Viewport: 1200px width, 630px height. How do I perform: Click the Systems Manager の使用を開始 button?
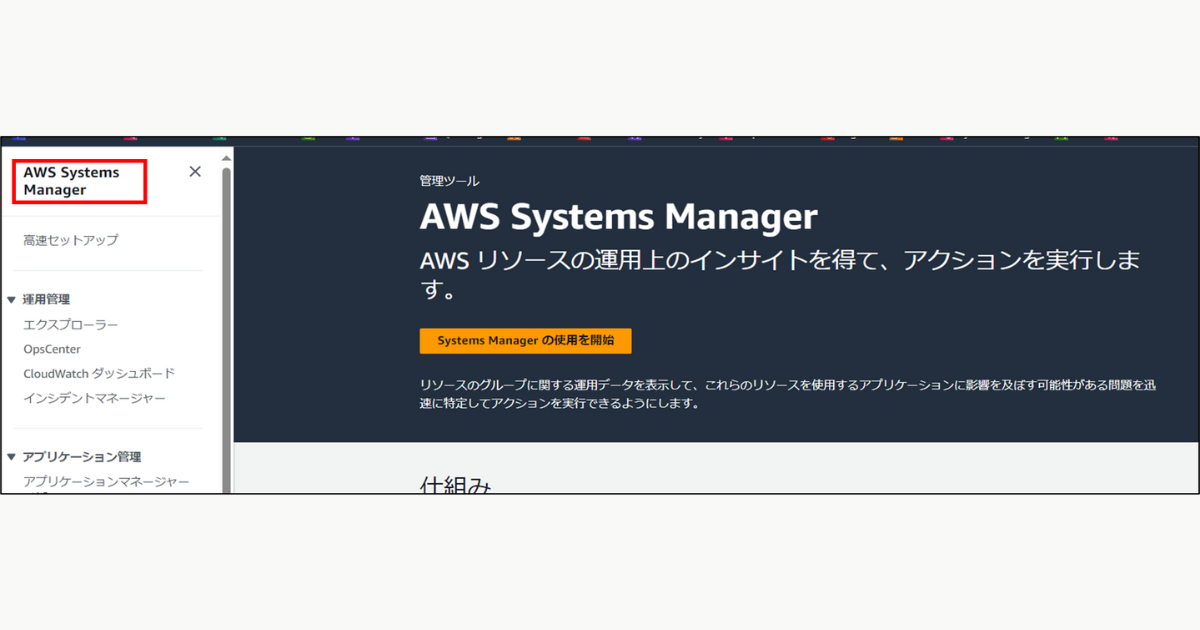[x=525, y=340]
